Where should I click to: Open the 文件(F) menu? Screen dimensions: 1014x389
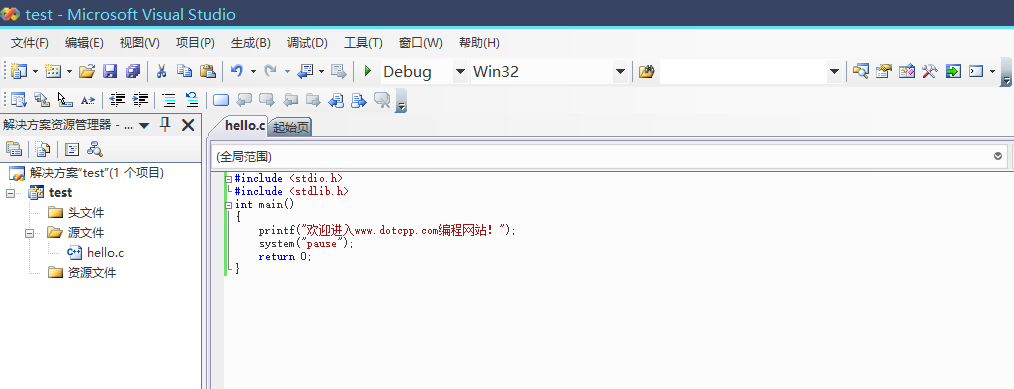point(30,43)
